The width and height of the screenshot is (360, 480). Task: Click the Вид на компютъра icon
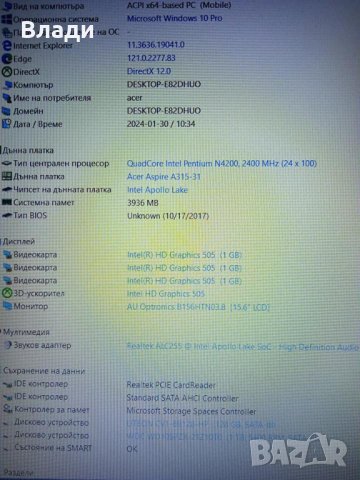tap(7, 6)
